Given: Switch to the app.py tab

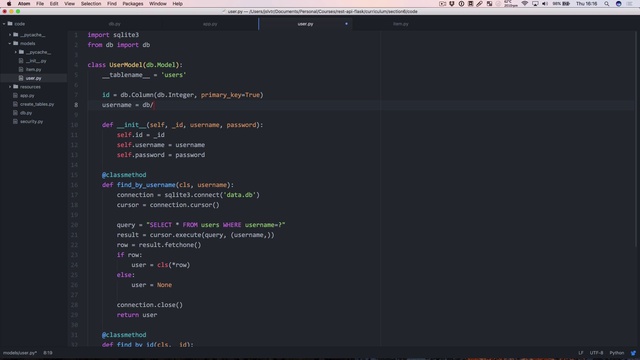Looking at the screenshot, I should tap(210, 24).
